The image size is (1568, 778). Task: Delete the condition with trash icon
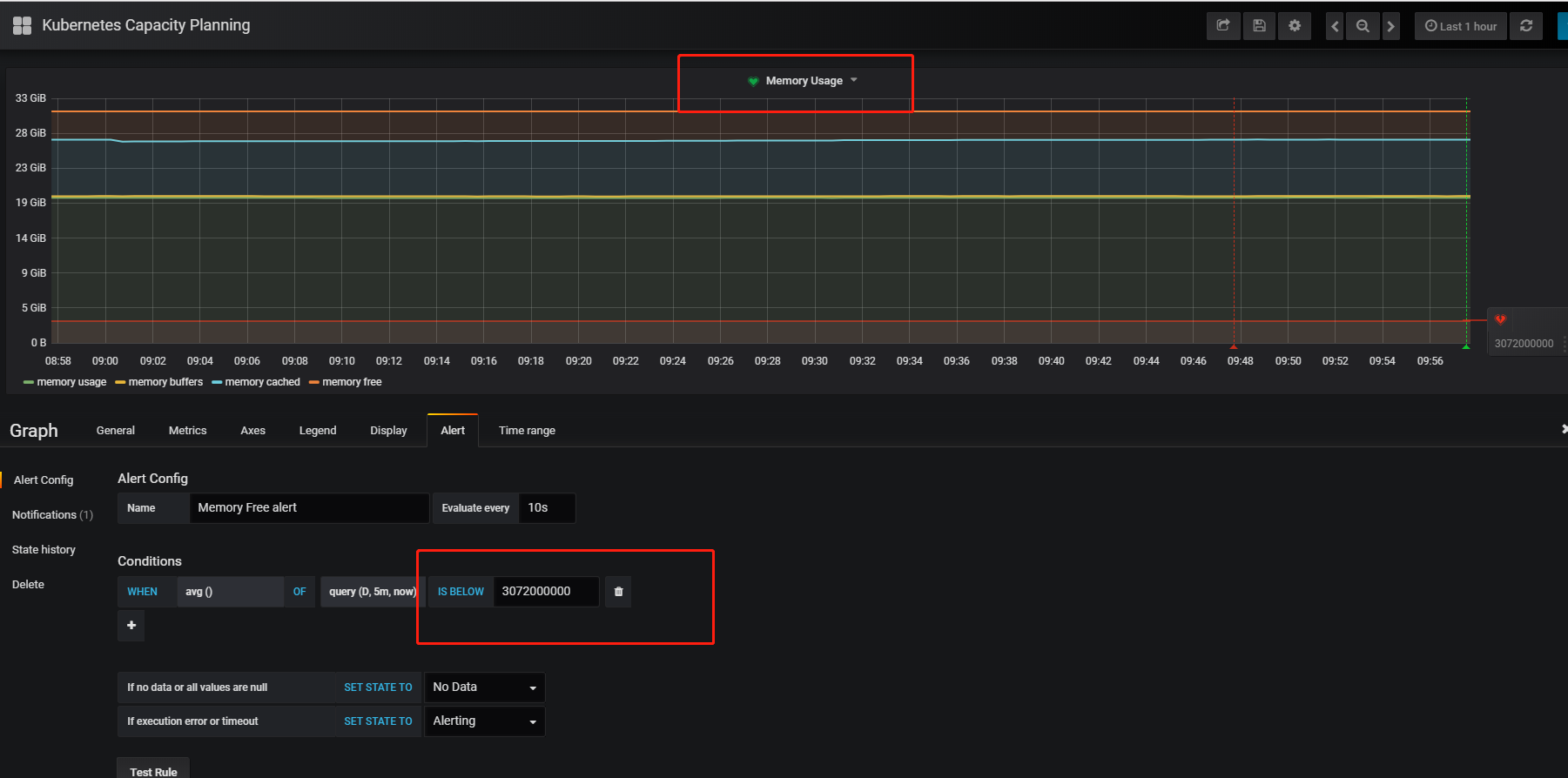coord(618,592)
